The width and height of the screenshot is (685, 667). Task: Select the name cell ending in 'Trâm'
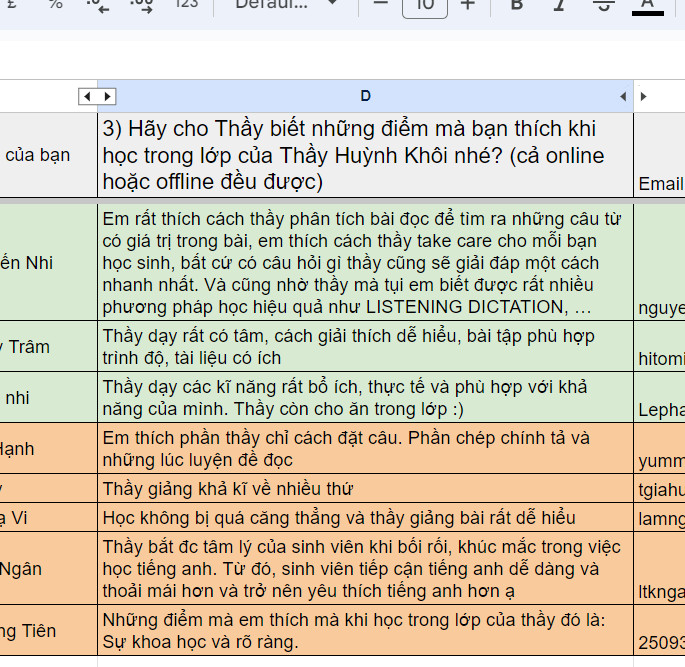pyautogui.click(x=48, y=346)
